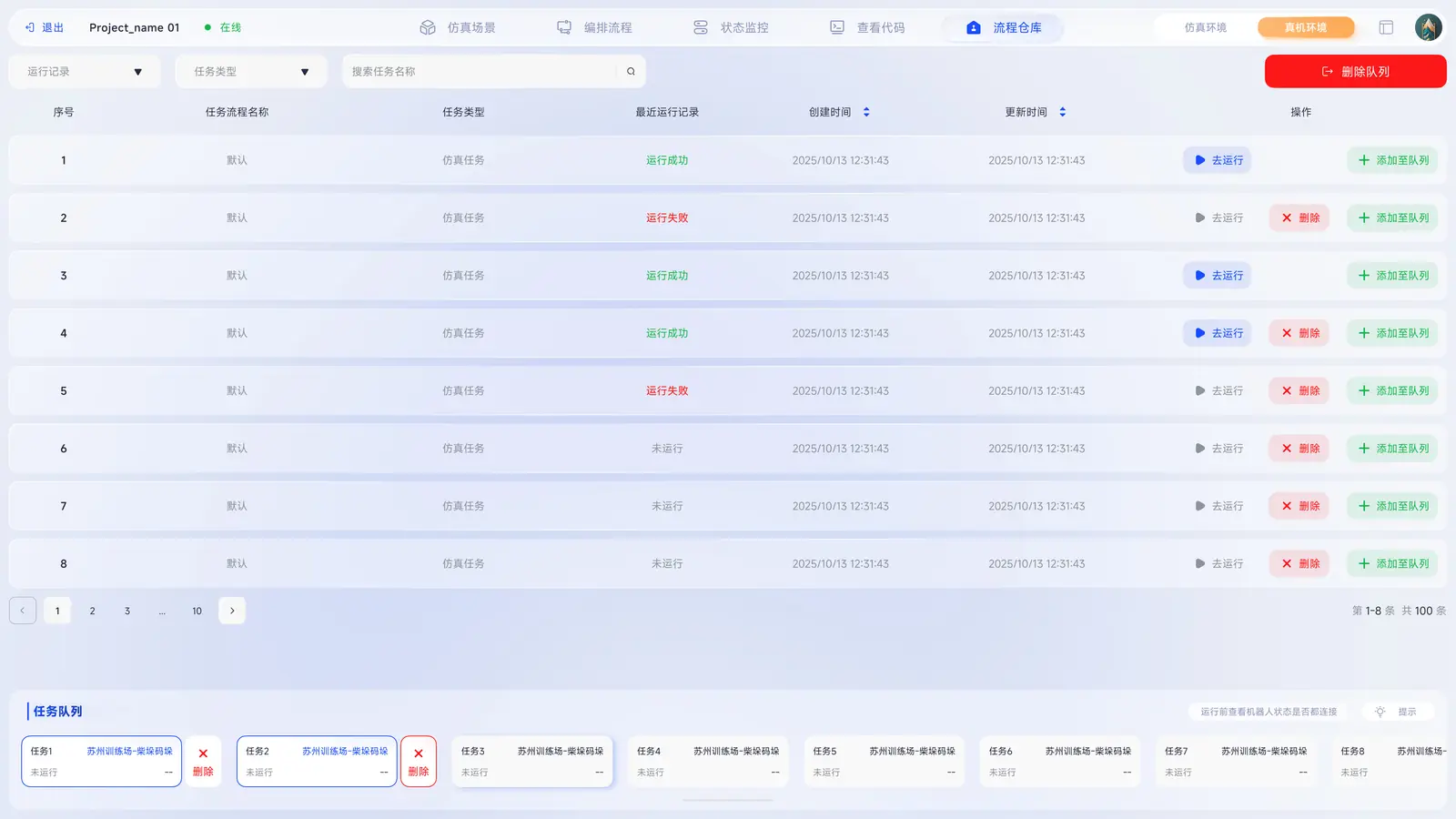Screen dimensions: 1456x819
Task: Click 添加至队列 in row 8
Action: click(x=1392, y=564)
